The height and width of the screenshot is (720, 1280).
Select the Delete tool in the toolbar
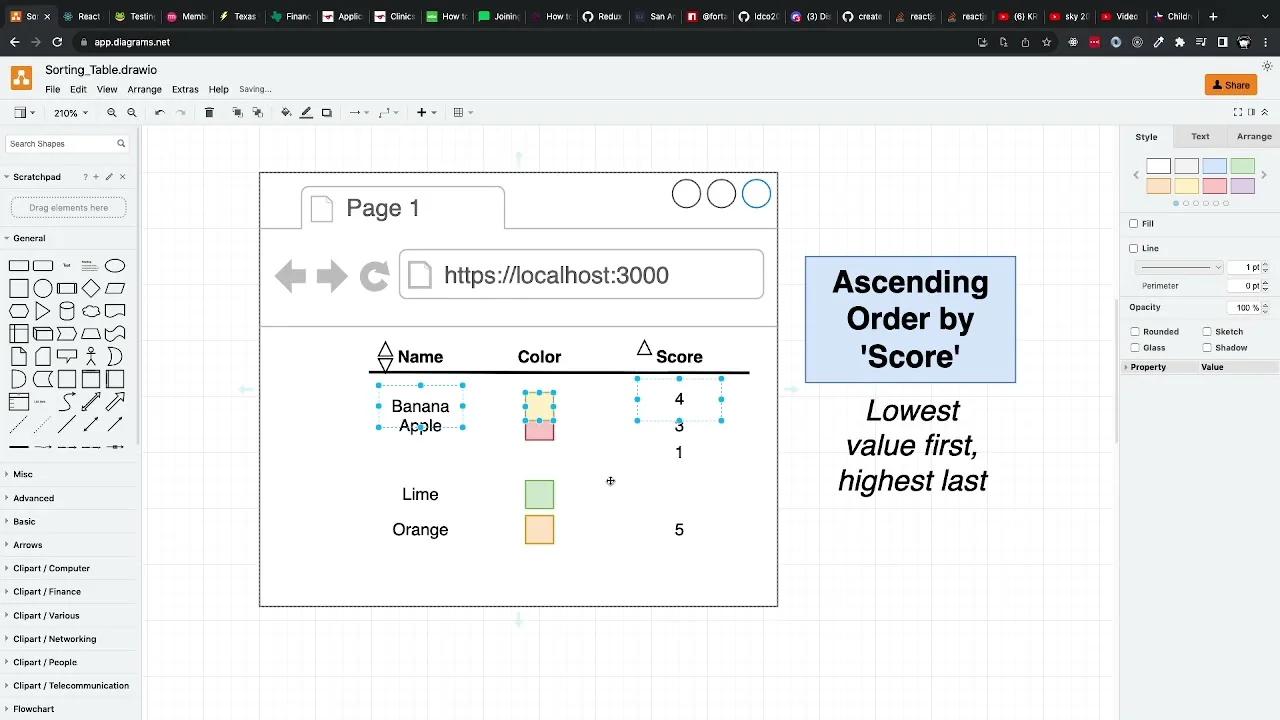[209, 112]
